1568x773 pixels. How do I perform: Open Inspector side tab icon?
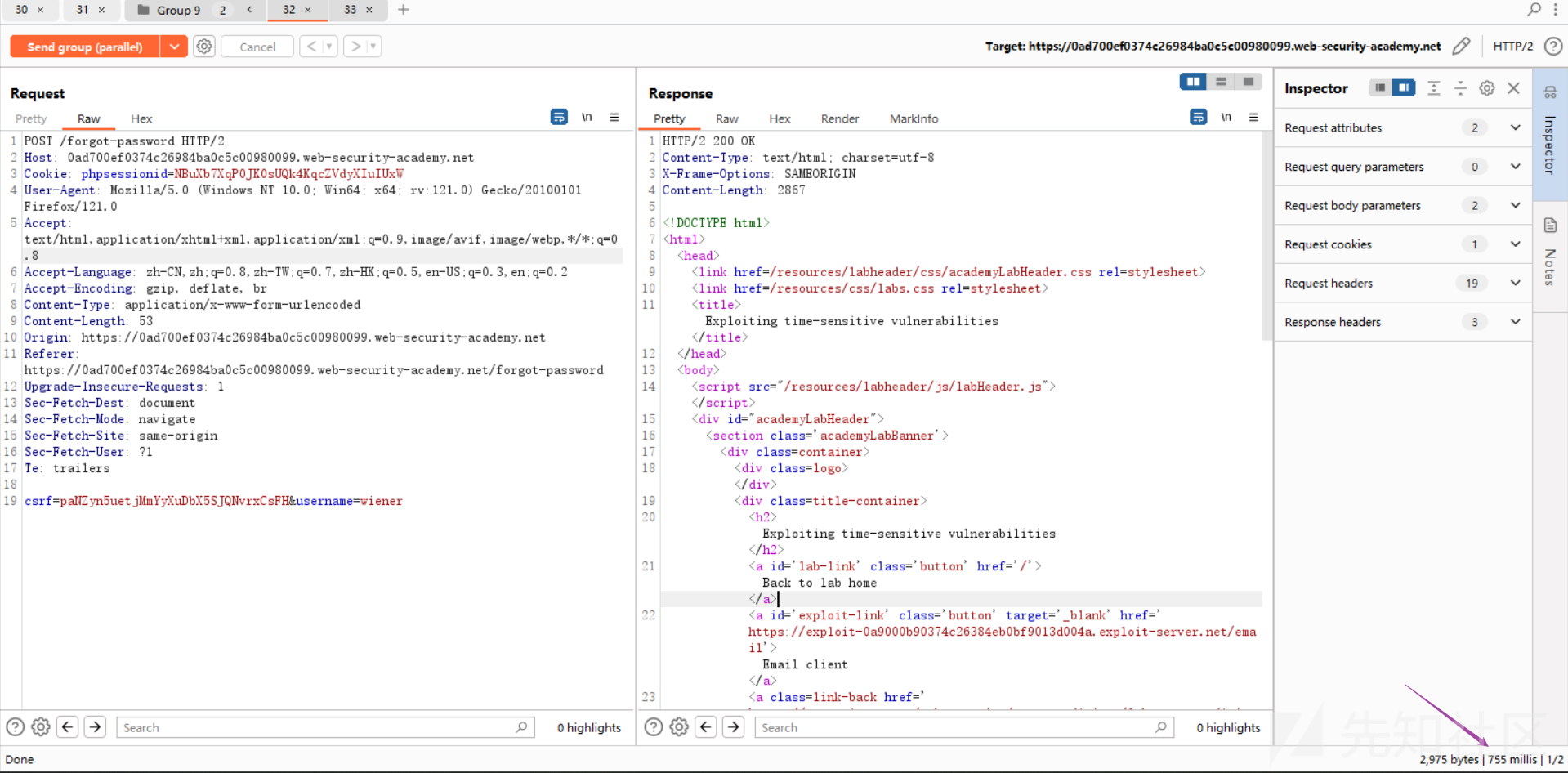(x=1550, y=92)
